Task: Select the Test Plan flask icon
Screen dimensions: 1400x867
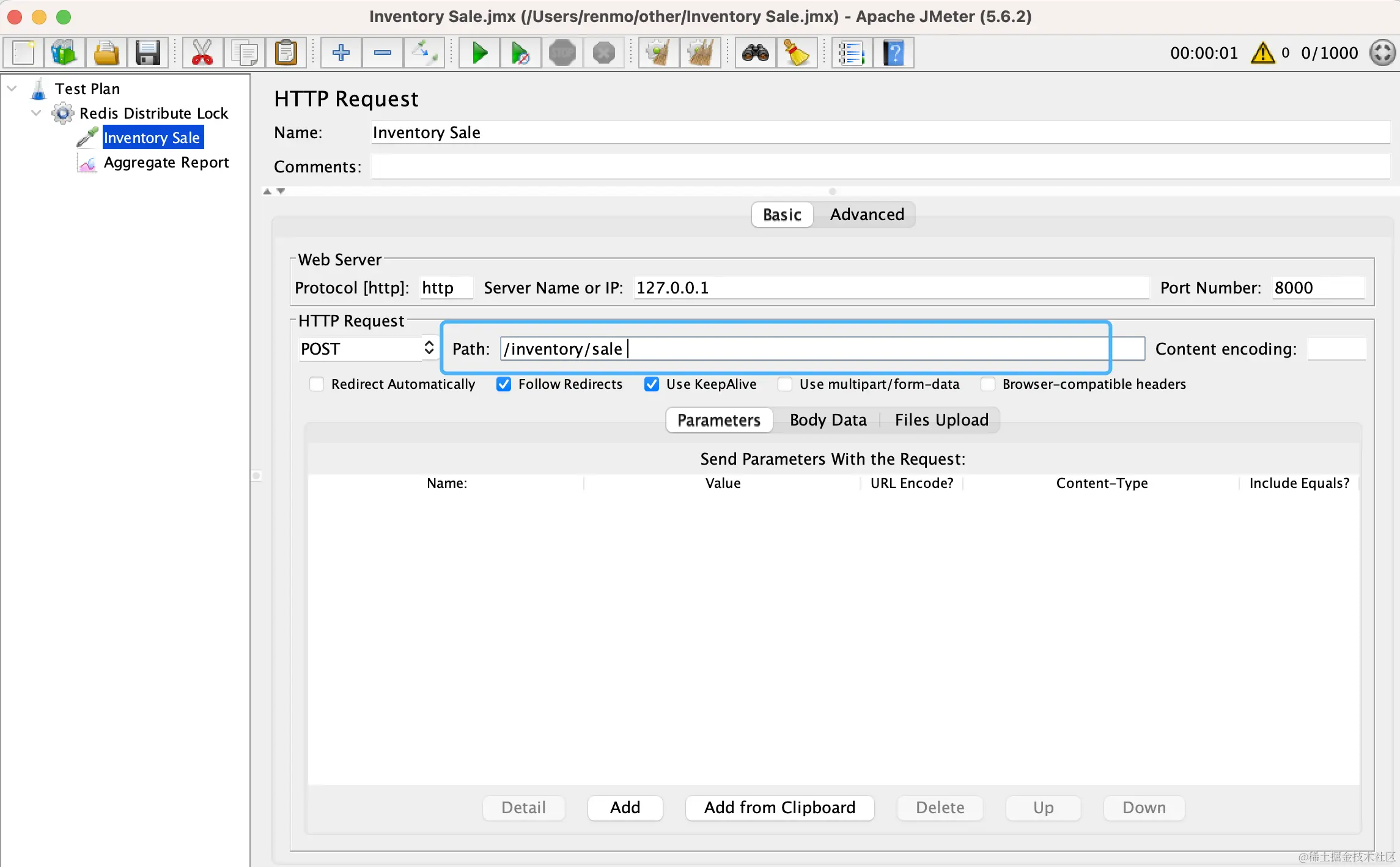Action: [39, 89]
